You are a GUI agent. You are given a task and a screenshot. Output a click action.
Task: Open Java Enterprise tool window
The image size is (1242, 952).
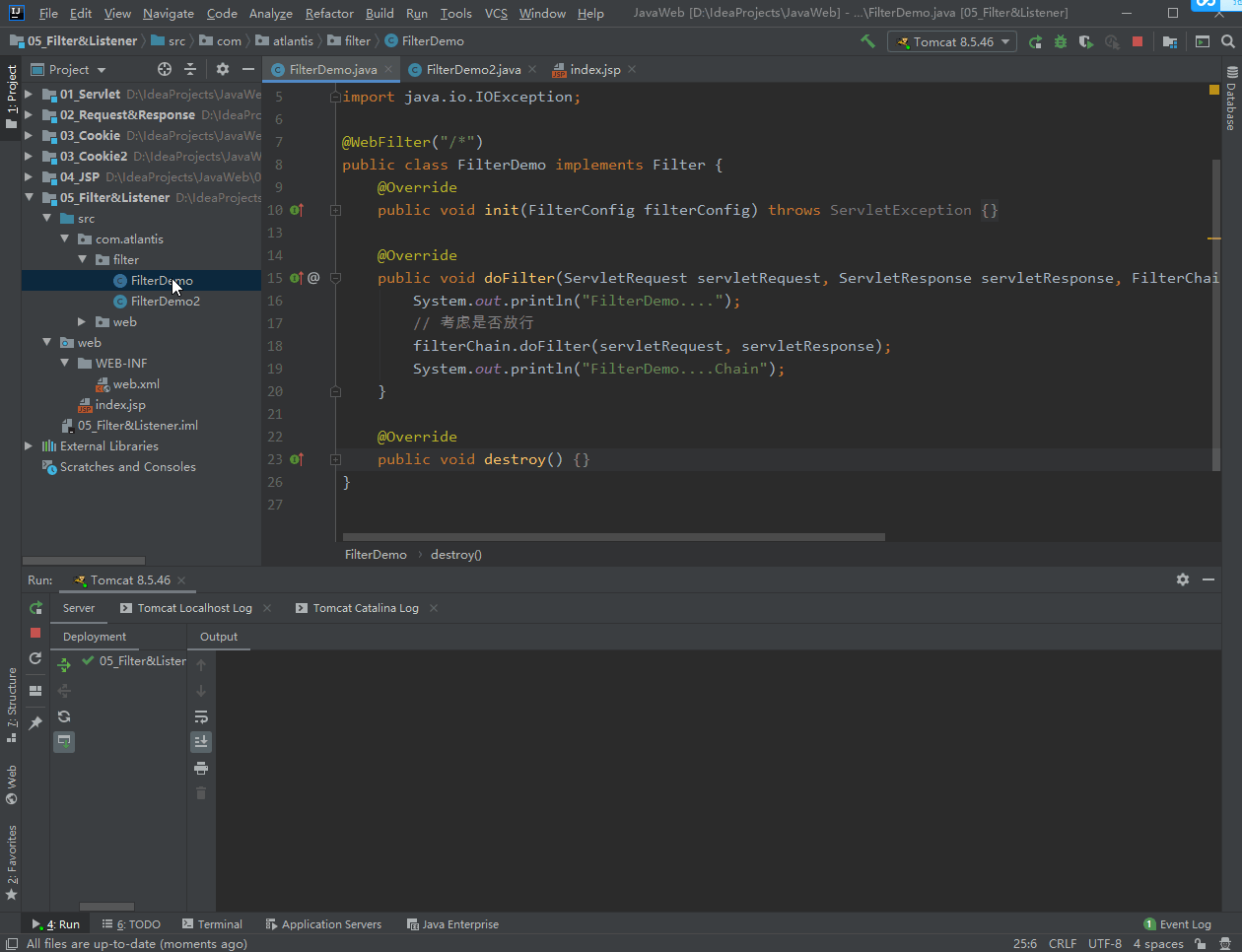[452, 924]
